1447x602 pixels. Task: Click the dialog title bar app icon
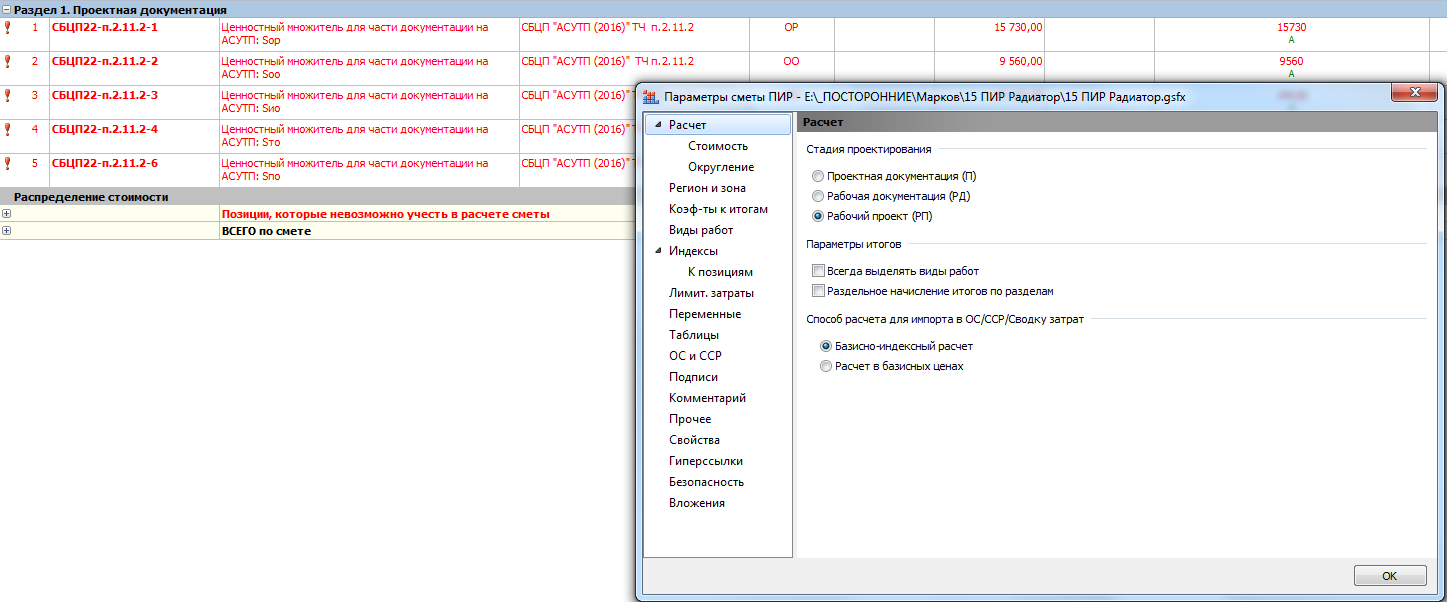tap(651, 97)
